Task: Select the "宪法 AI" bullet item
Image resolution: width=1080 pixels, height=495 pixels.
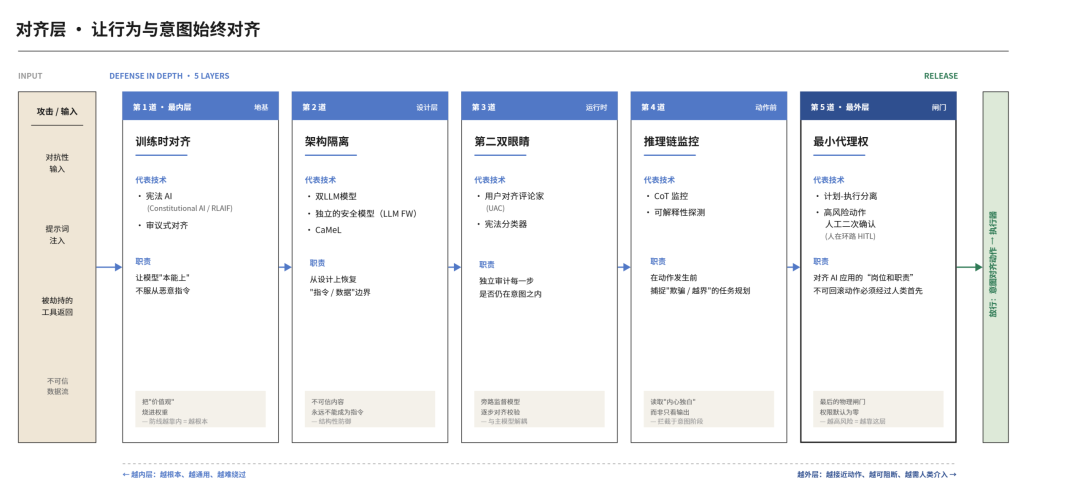Action: pos(155,196)
